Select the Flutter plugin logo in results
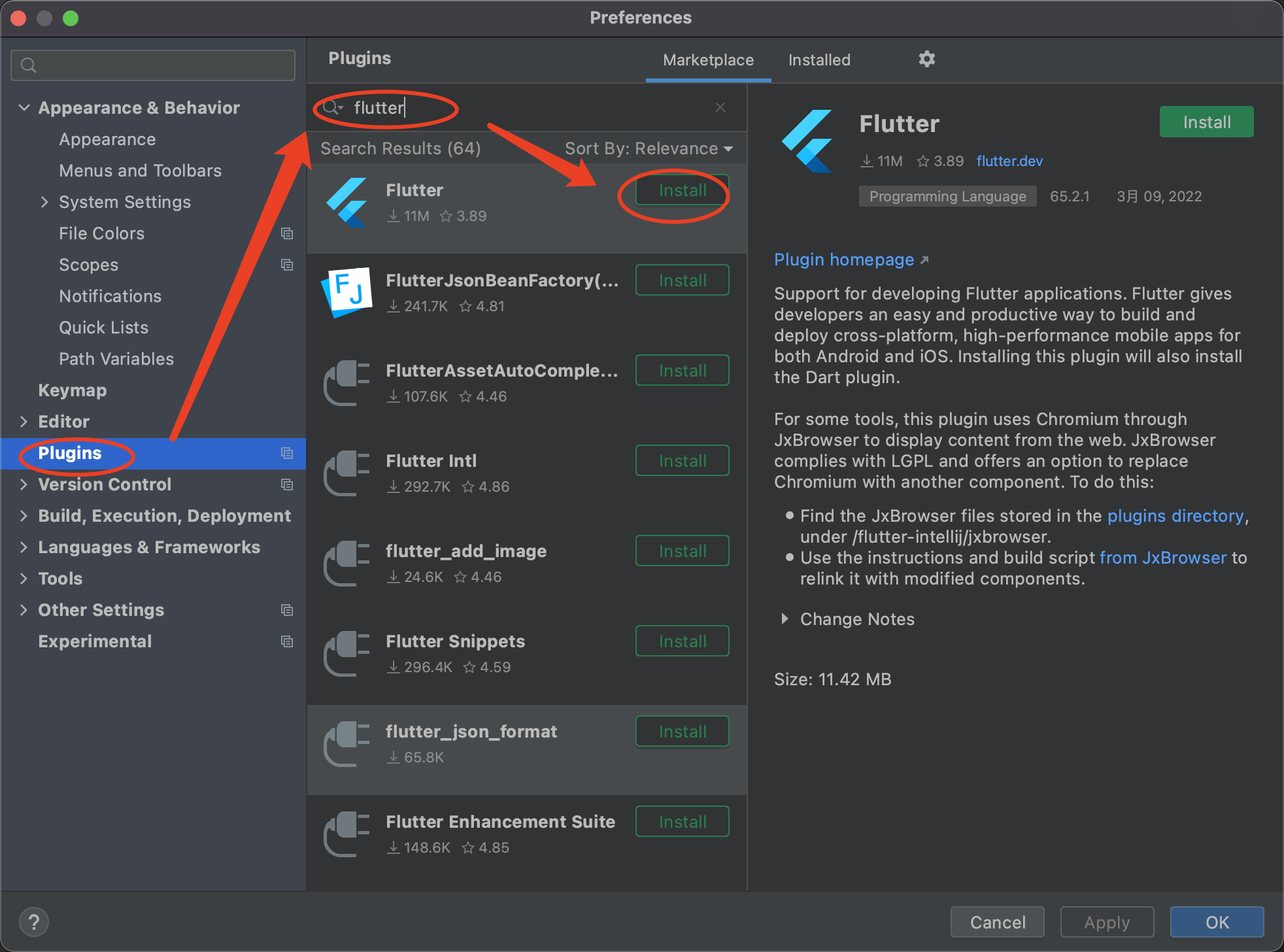Image resolution: width=1284 pixels, height=952 pixels. 347,203
